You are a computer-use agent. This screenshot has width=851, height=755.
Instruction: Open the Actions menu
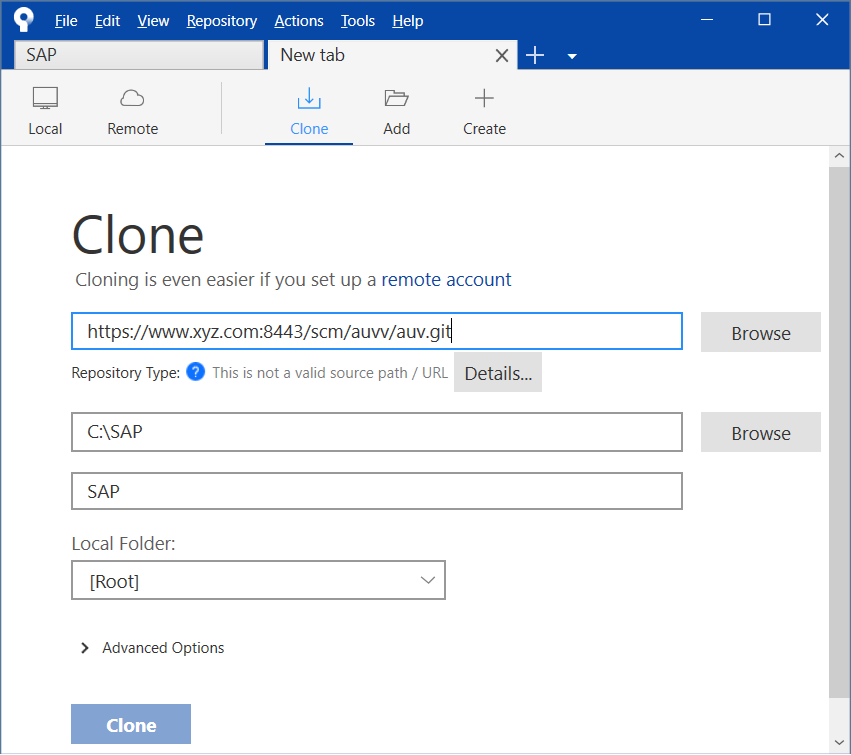pyautogui.click(x=299, y=21)
